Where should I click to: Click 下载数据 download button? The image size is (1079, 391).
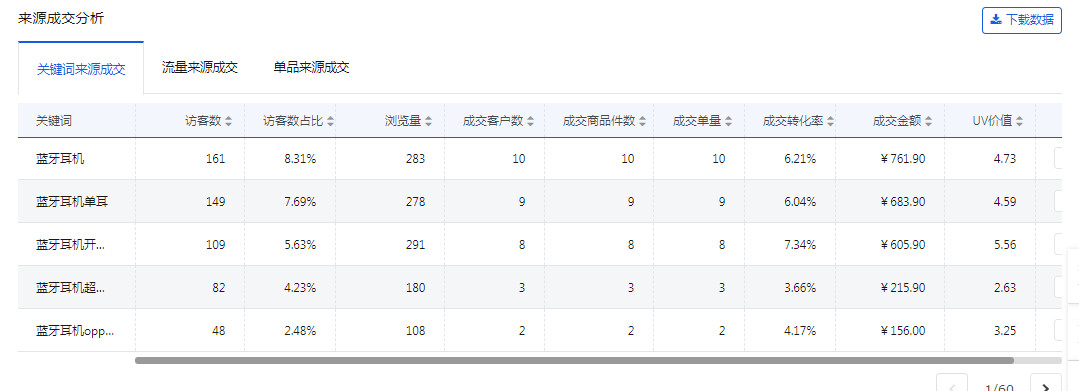coord(1021,20)
